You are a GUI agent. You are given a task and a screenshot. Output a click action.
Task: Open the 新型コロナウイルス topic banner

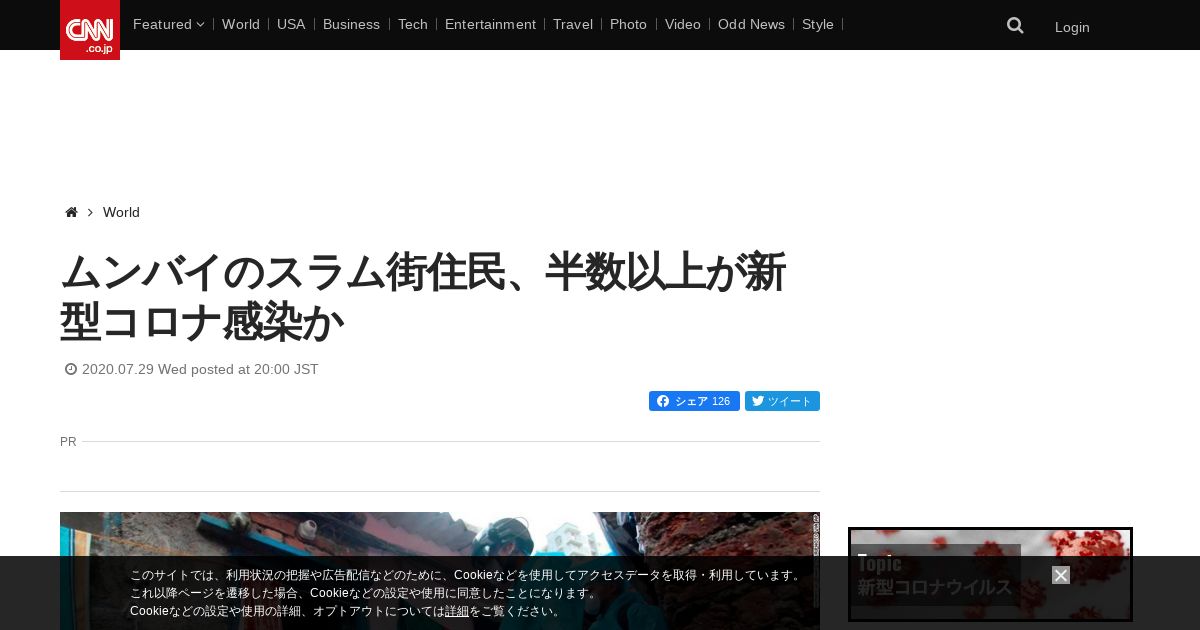click(x=990, y=575)
